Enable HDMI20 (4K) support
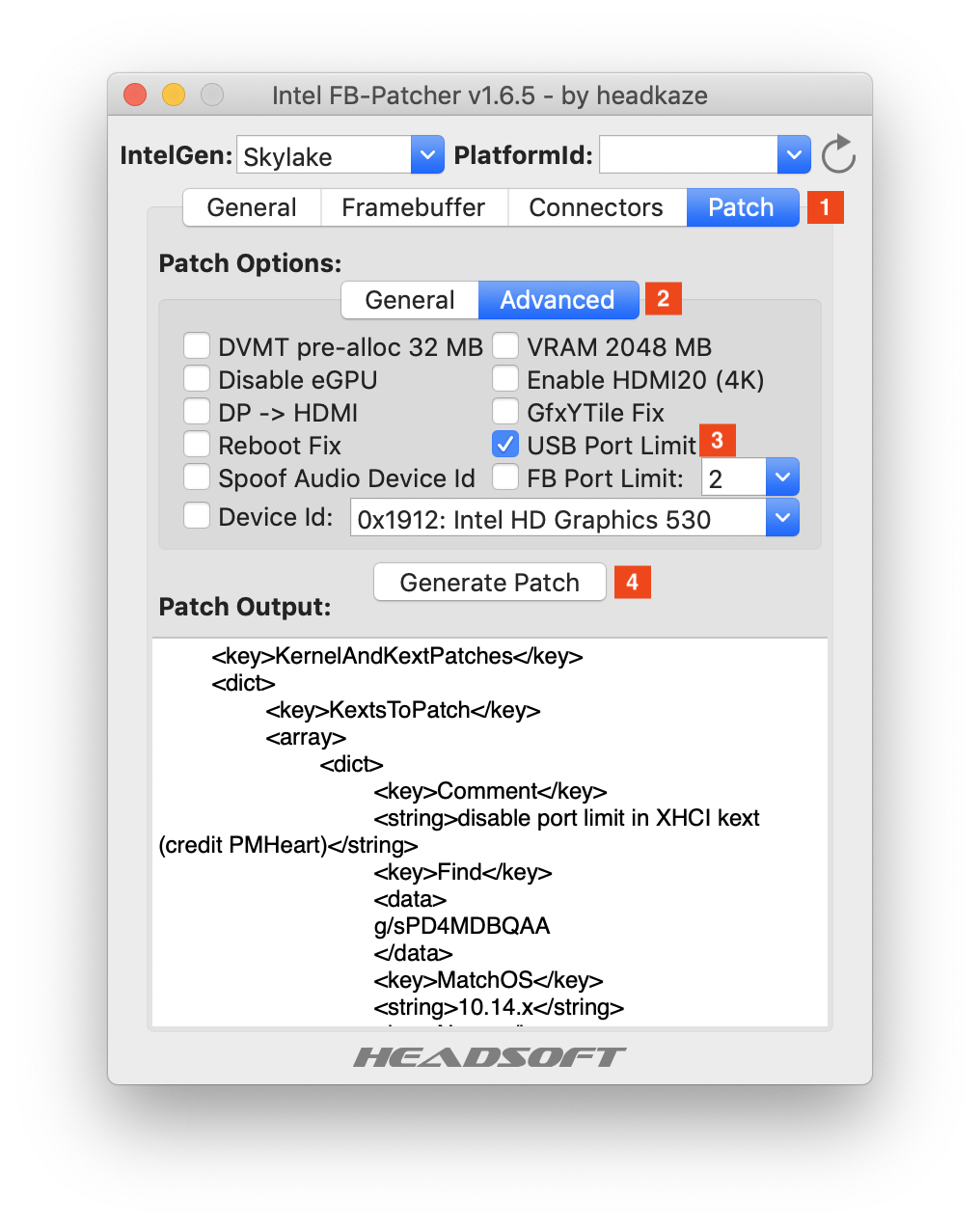This screenshot has height=1227, width=980. [x=505, y=378]
